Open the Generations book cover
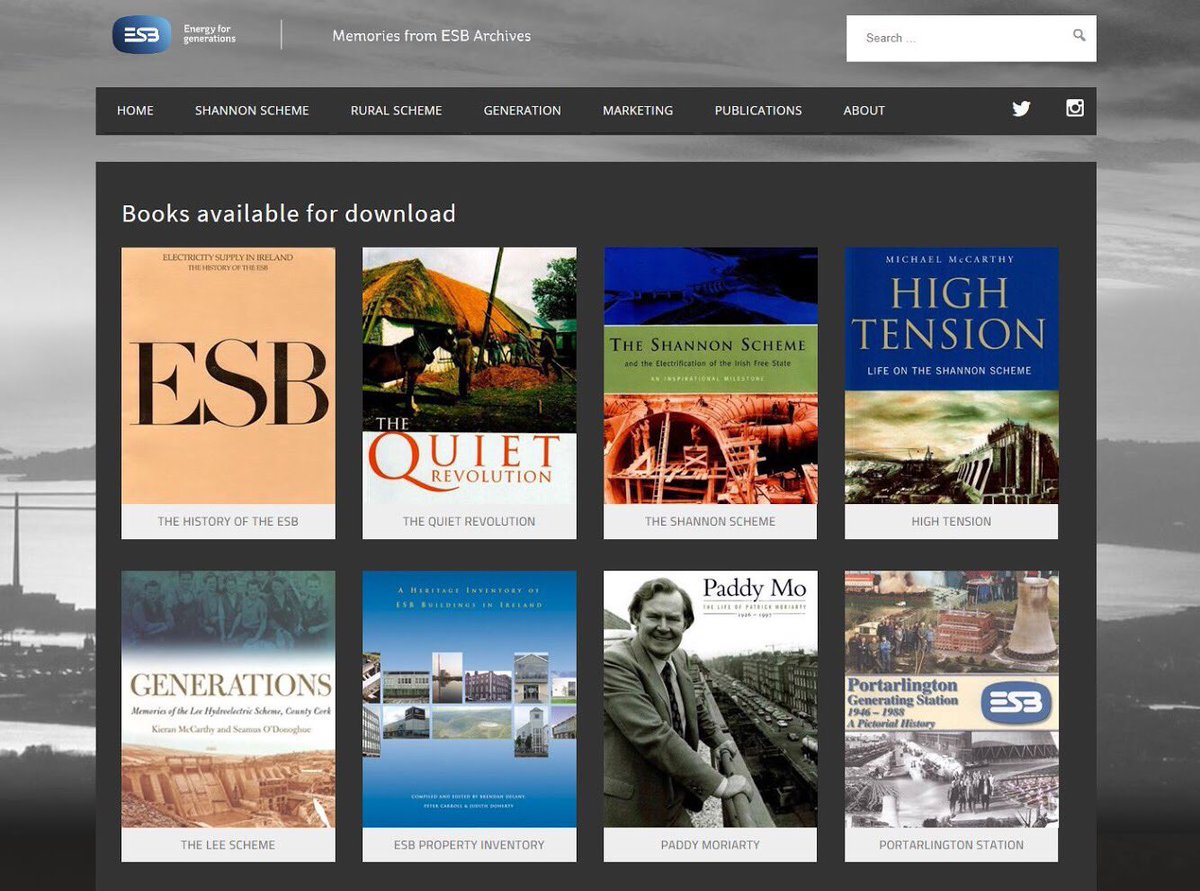The image size is (1200, 891). (228, 699)
